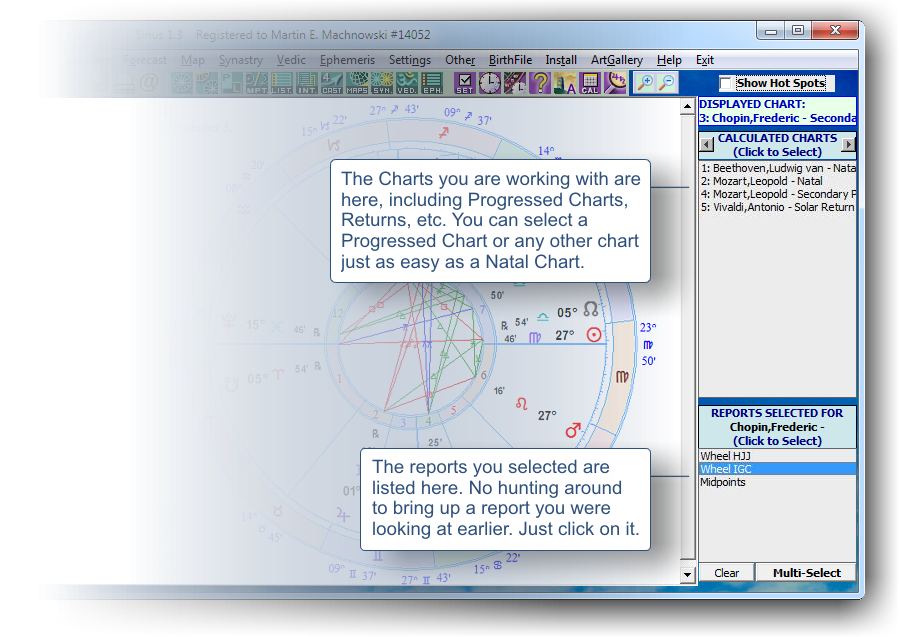Viewport: 899px width, 637px height.
Task: Enable the Show Hot Spots checkbox
Action: coord(726,84)
